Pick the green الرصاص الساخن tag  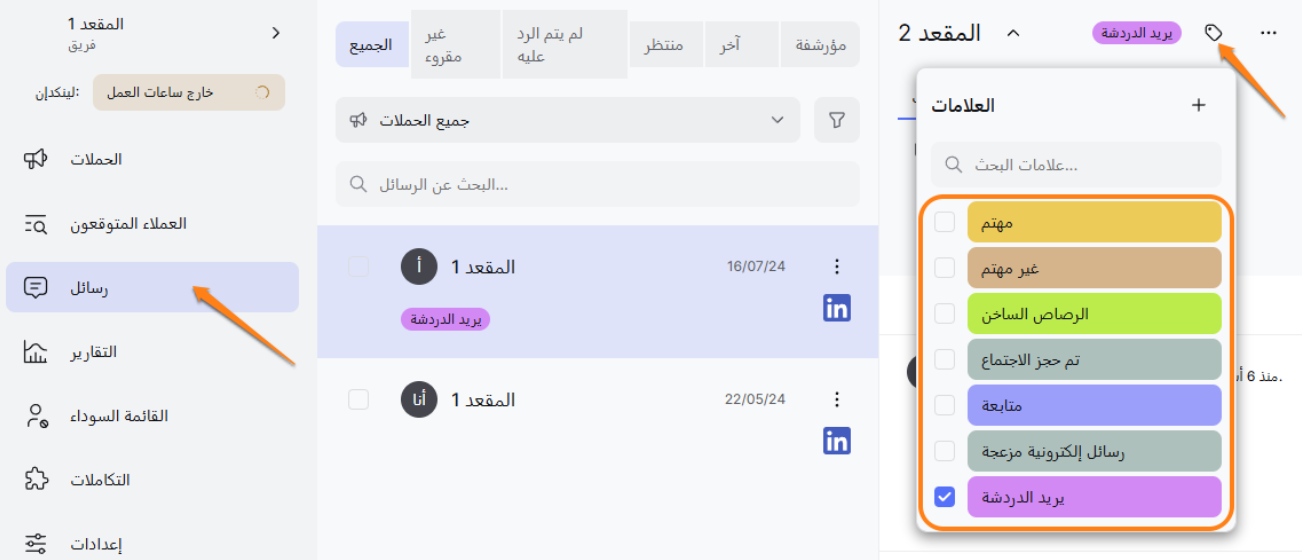tap(1094, 314)
